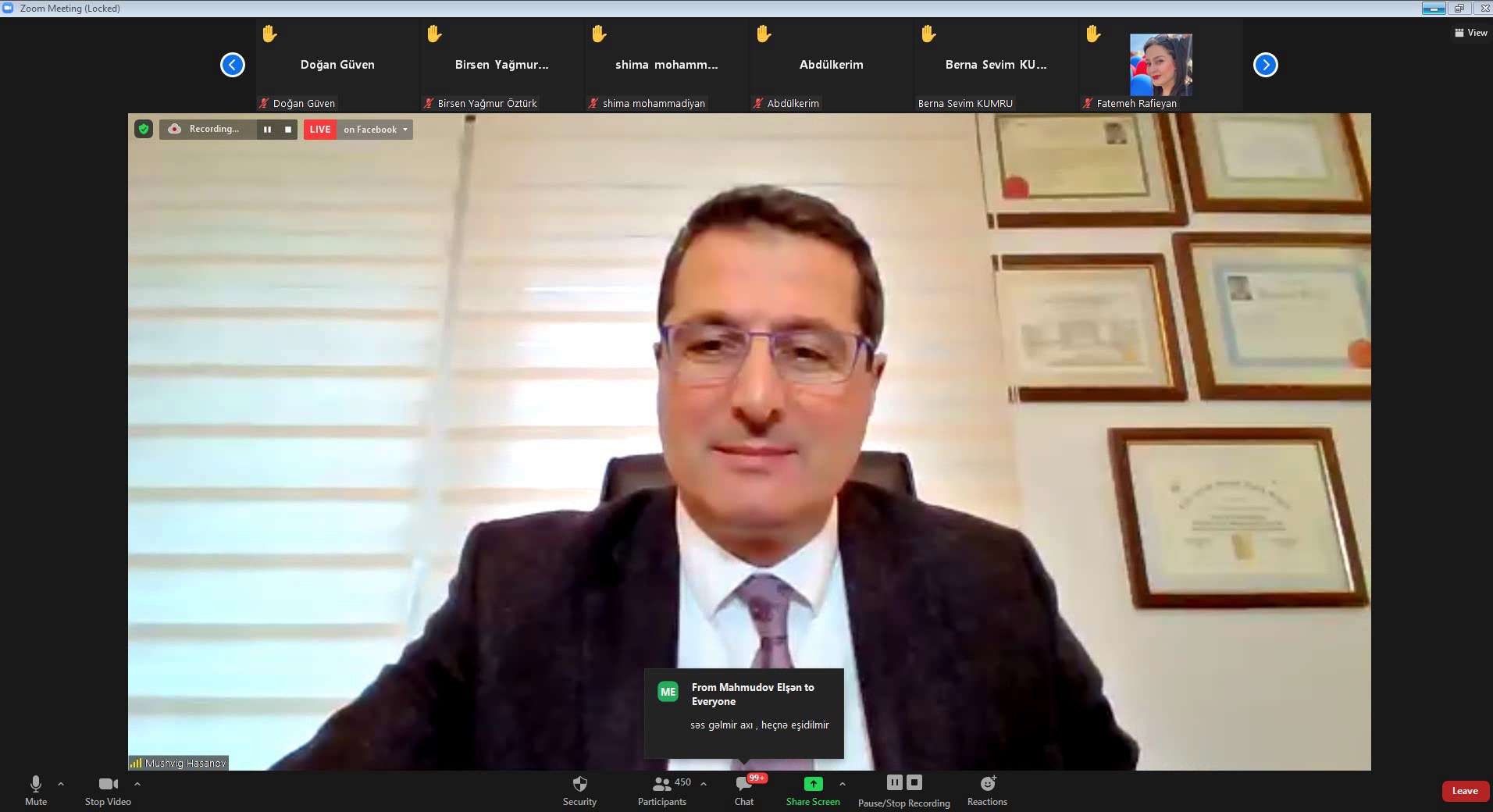Click the 450 participants count

[682, 782]
